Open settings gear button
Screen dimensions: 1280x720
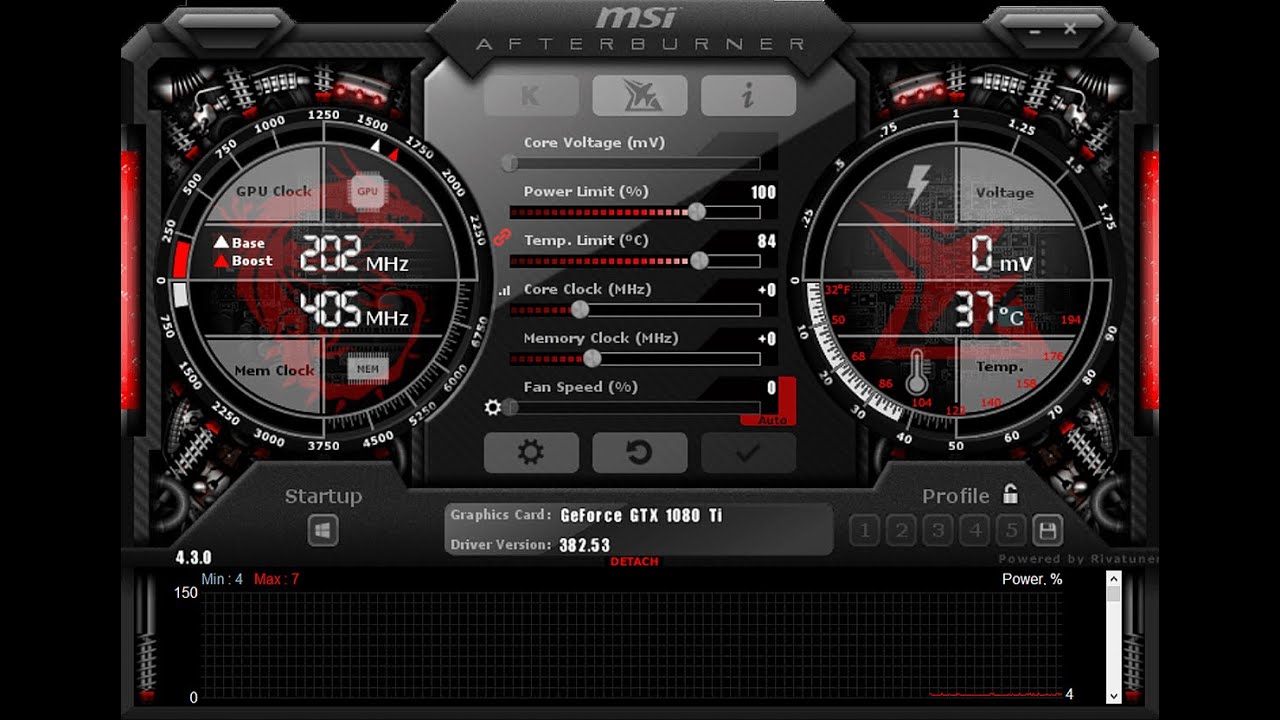(x=531, y=453)
